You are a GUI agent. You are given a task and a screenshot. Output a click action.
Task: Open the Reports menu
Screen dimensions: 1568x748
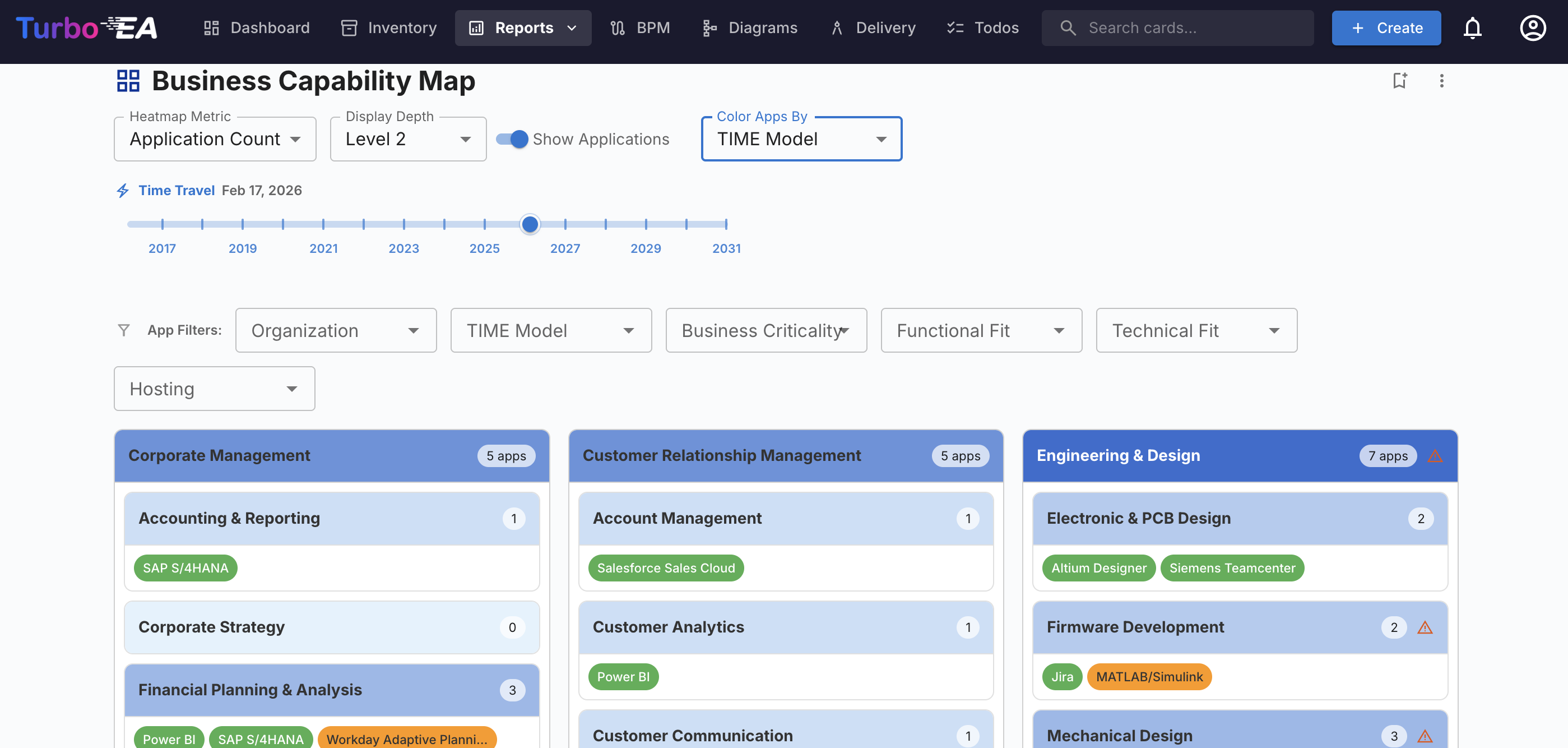coord(523,28)
